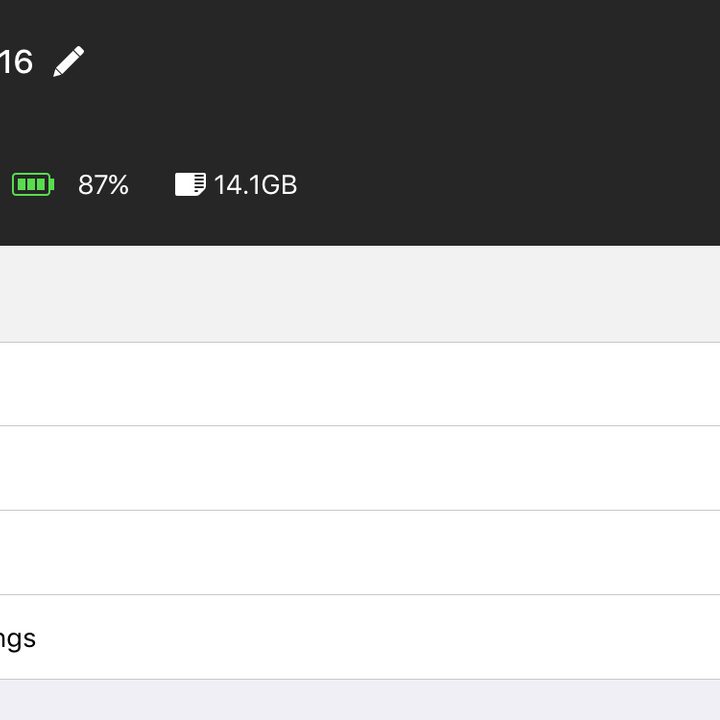Screen dimensions: 720x720
Task: Select the 87% battery level text
Action: [x=103, y=185]
